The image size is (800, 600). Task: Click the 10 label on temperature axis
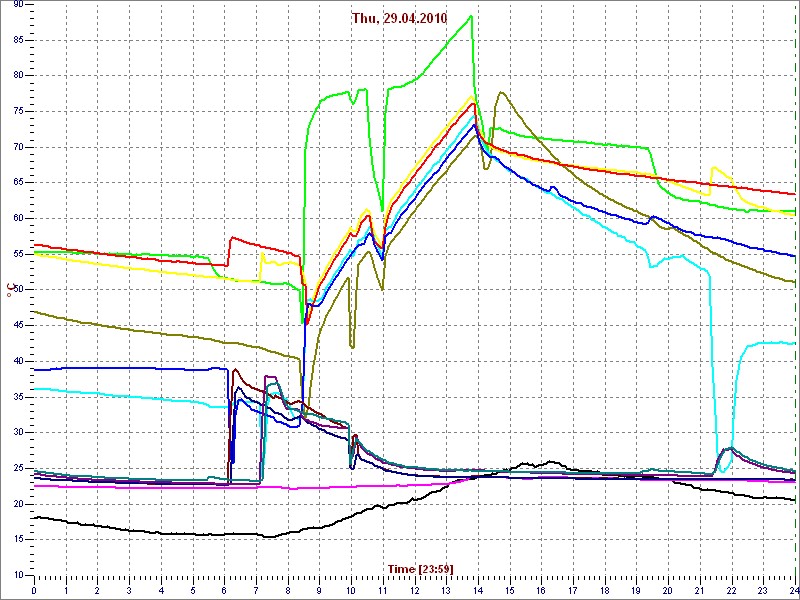pos(18,575)
